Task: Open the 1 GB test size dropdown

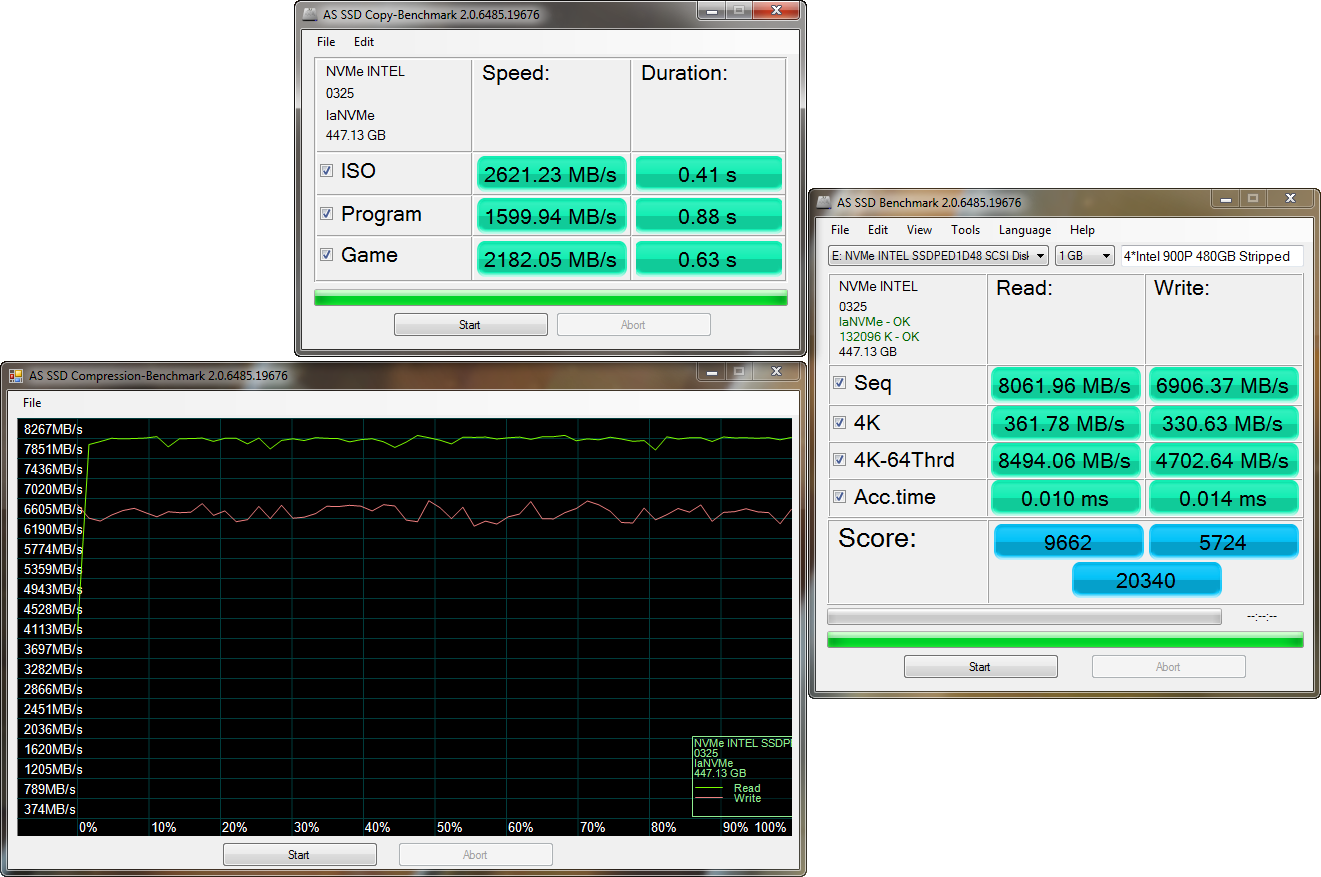Action: click(1085, 256)
